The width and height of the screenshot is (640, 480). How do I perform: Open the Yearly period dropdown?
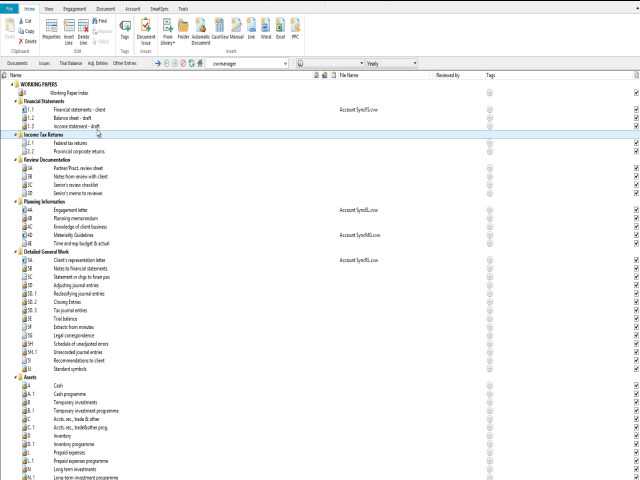(x=415, y=63)
